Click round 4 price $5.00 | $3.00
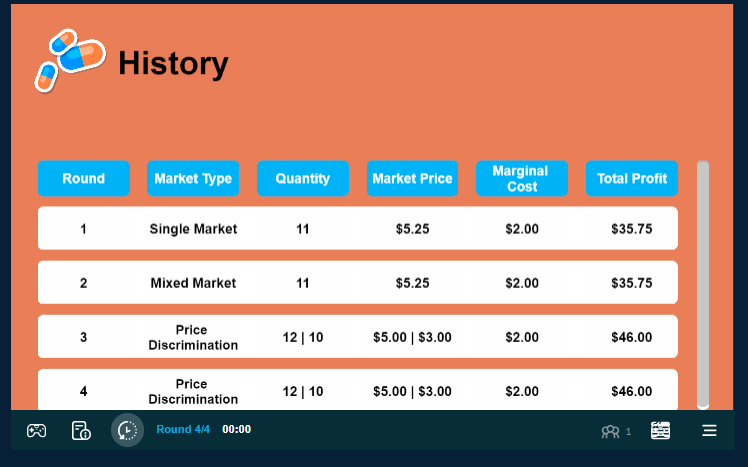 413,391
